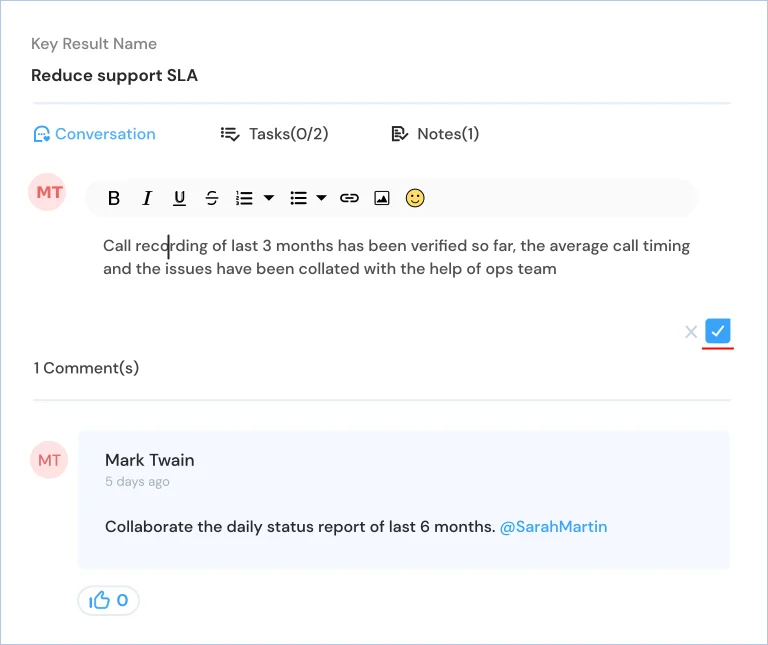The width and height of the screenshot is (768, 645).
Task: Click into the comment text editing area
Action: tap(397, 257)
